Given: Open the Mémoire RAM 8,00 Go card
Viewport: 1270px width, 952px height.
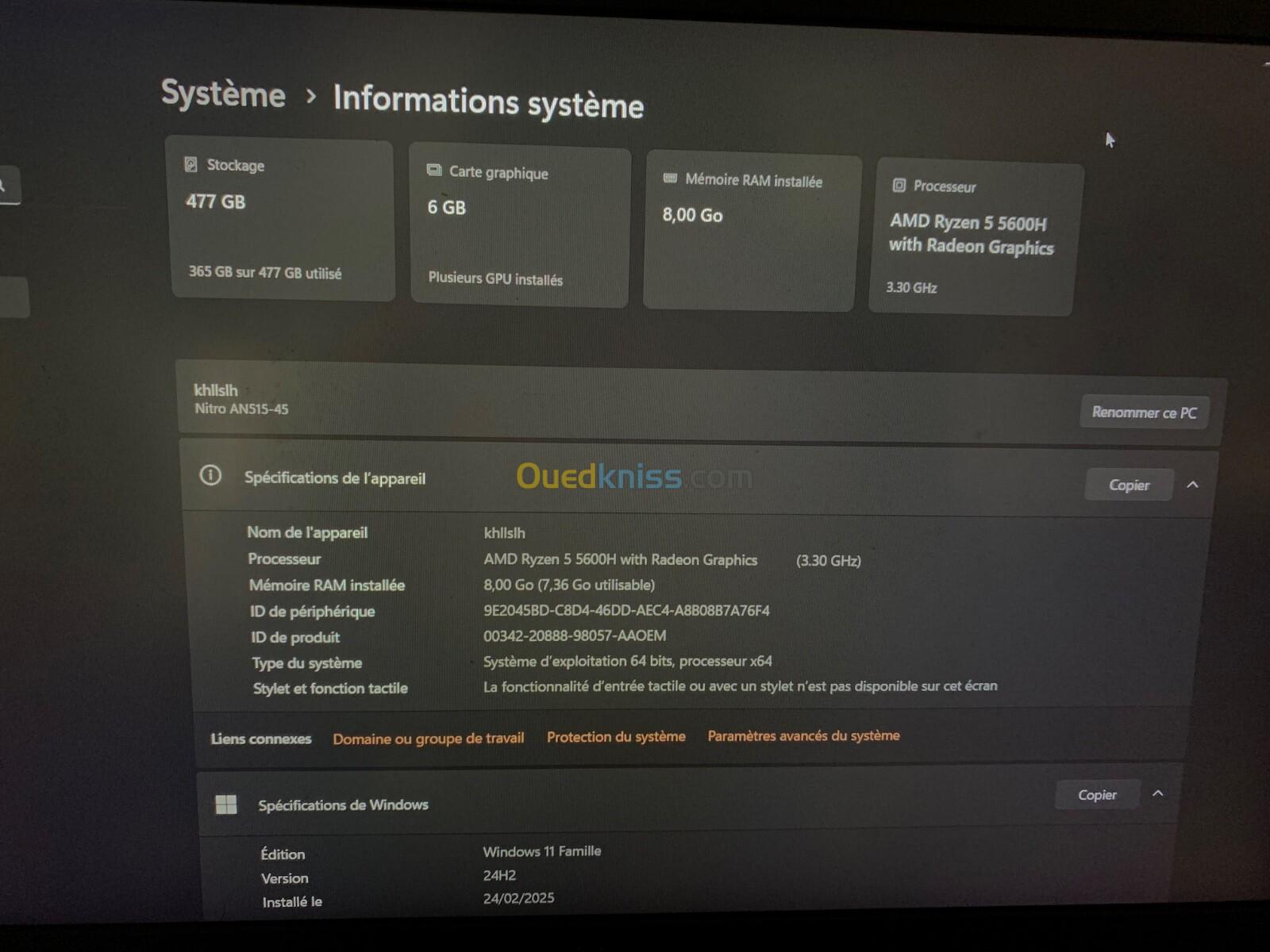Looking at the screenshot, I should click(752, 232).
